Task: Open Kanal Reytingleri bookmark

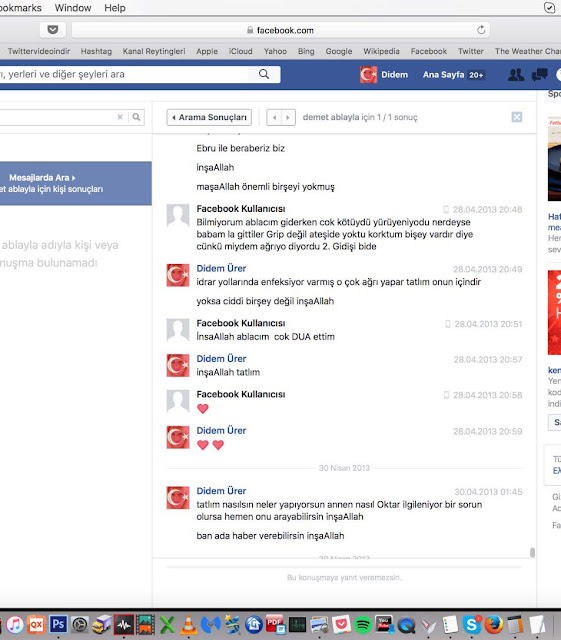Action: (x=154, y=51)
